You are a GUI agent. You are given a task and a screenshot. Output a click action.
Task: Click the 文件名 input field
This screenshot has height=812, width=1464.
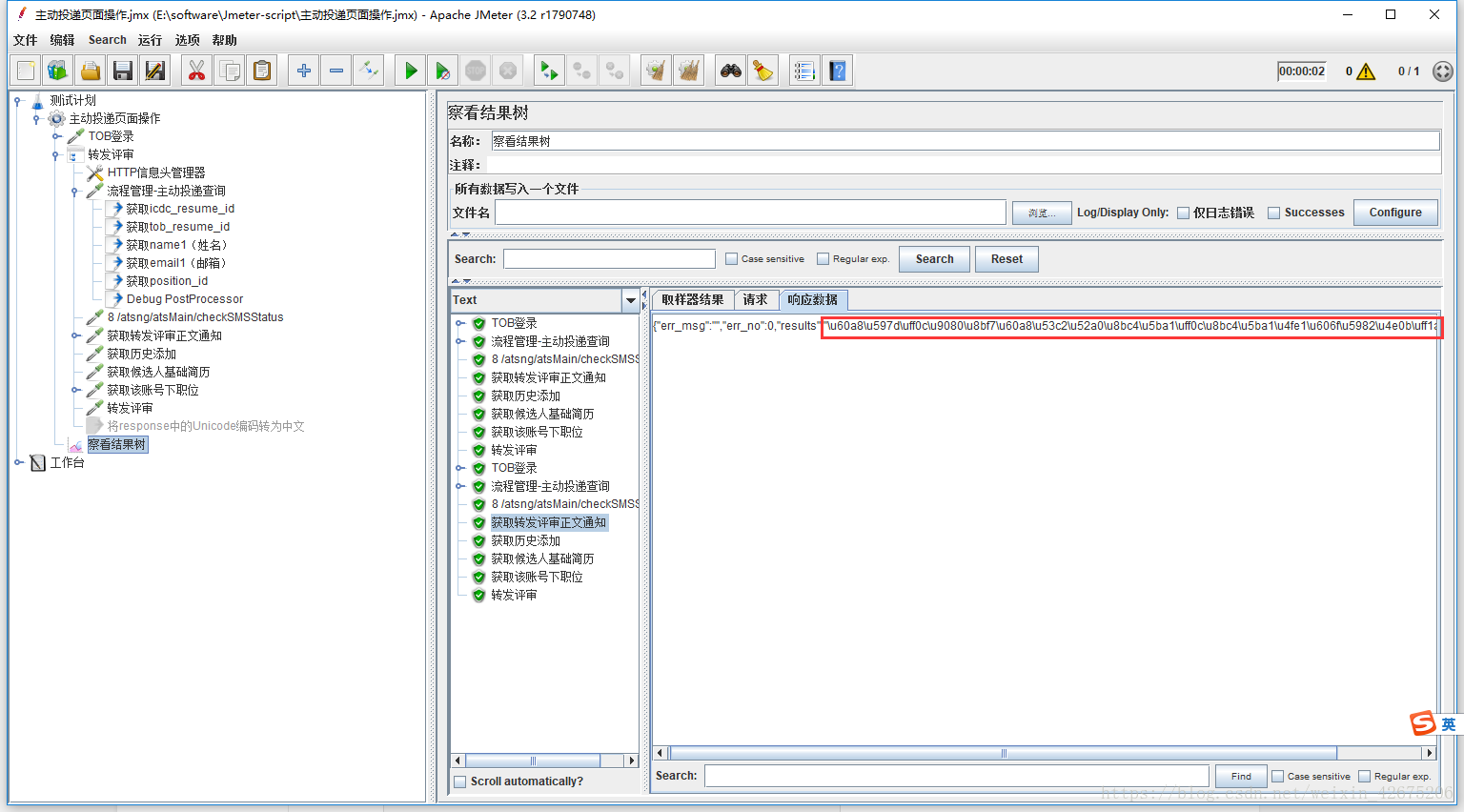point(750,213)
